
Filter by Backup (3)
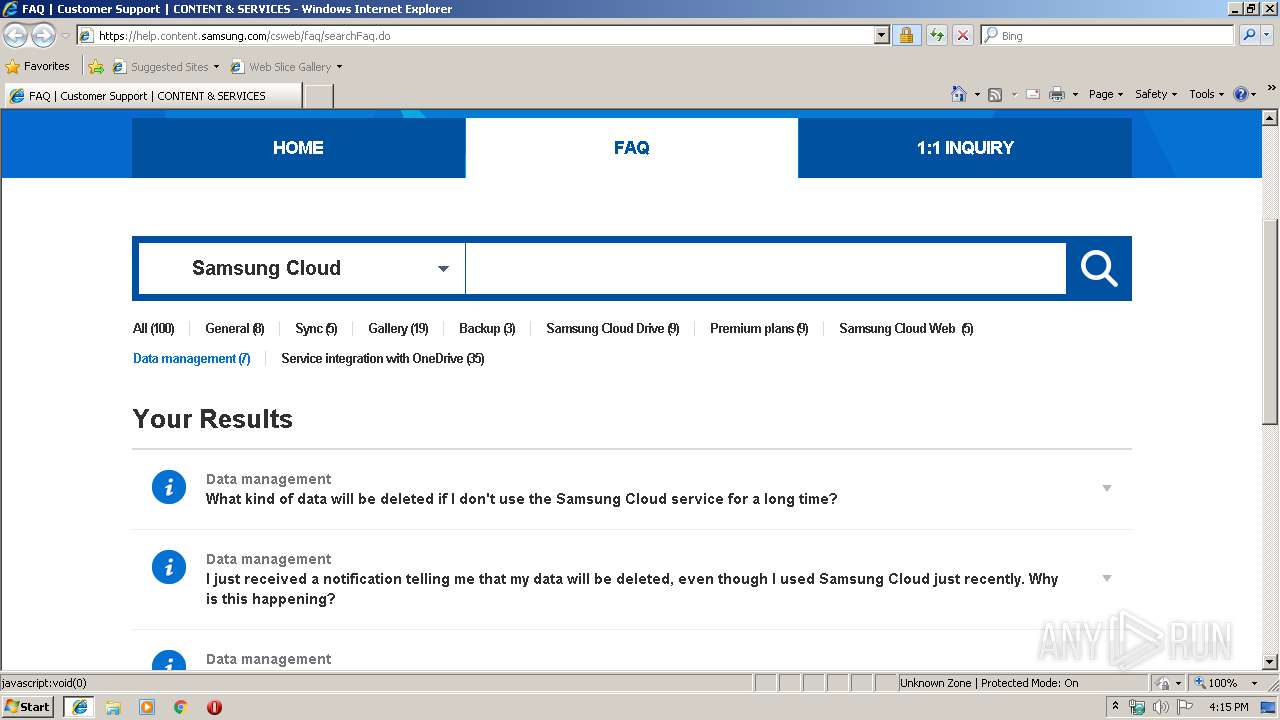[487, 328]
